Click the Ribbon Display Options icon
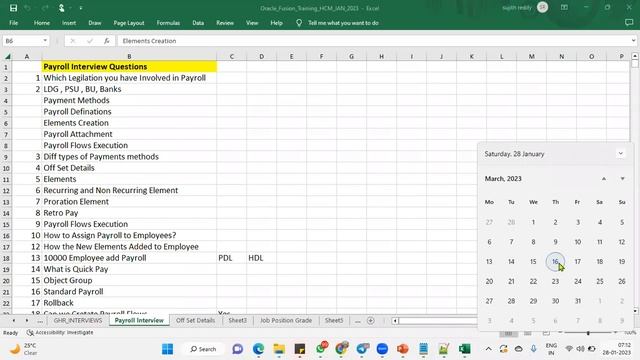 click(x=564, y=7)
